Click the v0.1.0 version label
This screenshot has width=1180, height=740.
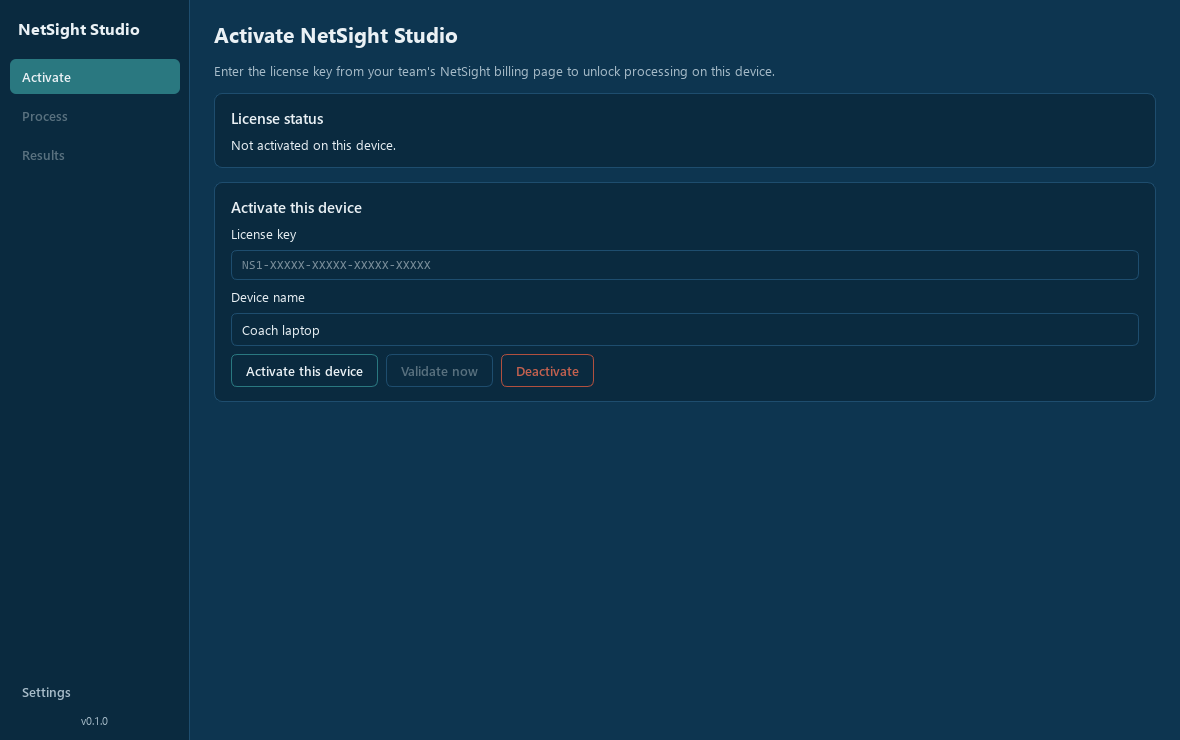pyautogui.click(x=94, y=721)
